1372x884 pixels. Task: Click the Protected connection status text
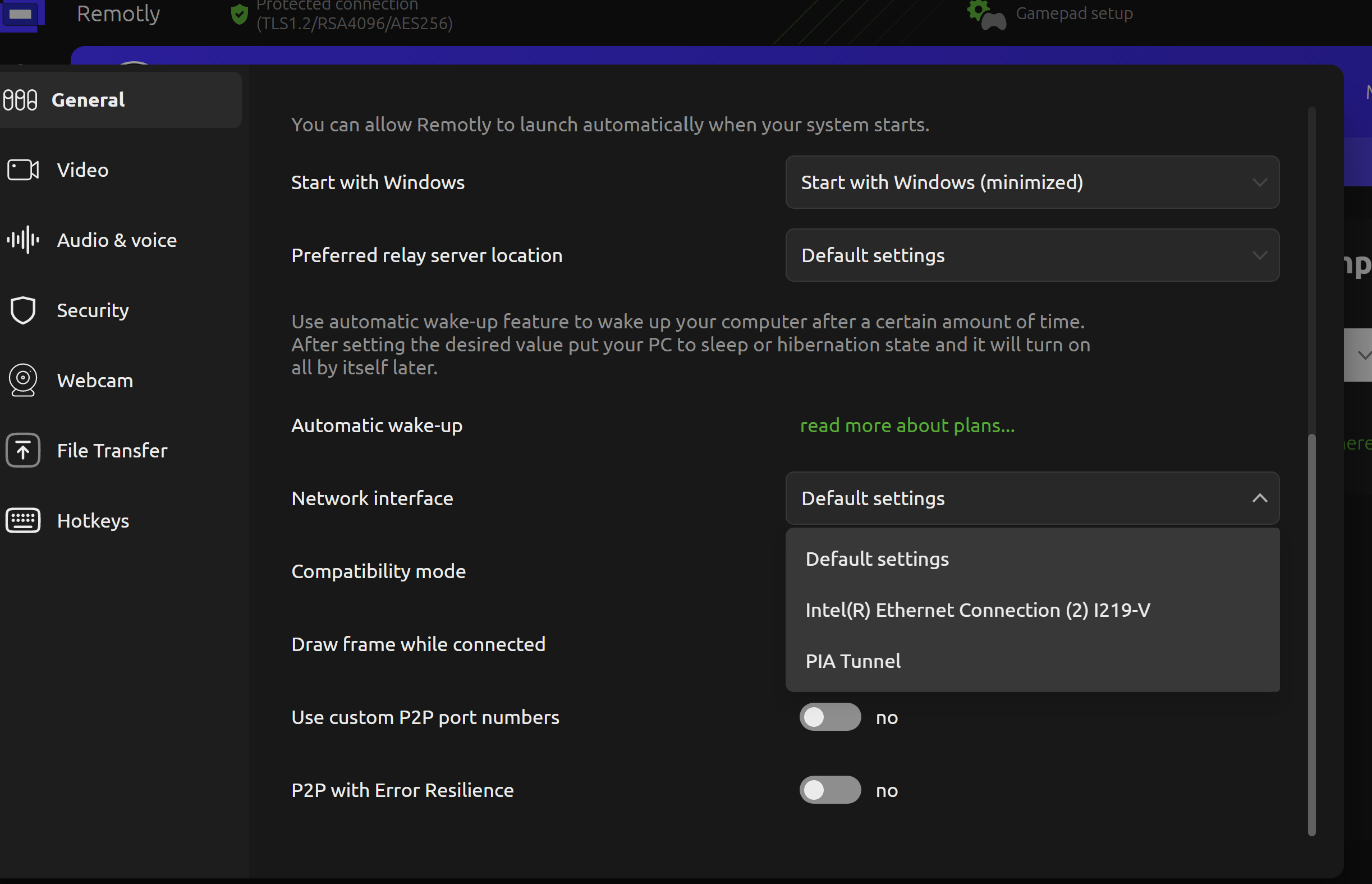point(354,15)
